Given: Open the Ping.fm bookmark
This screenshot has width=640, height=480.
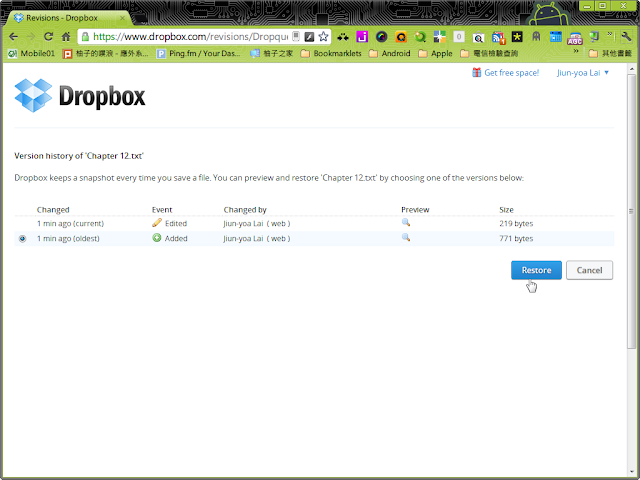Looking at the screenshot, I should 198,53.
